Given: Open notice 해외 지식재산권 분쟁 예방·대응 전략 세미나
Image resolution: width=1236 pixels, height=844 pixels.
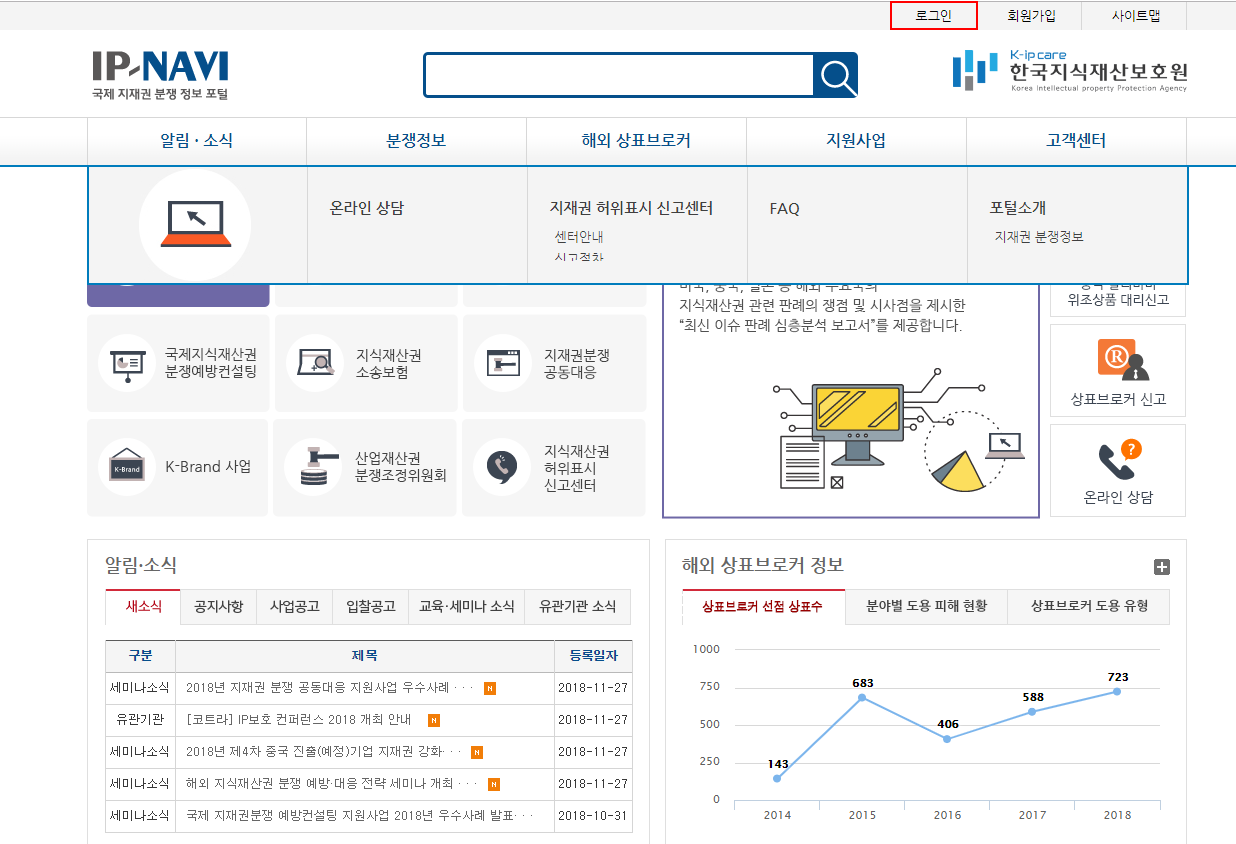Looking at the screenshot, I should tap(331, 784).
